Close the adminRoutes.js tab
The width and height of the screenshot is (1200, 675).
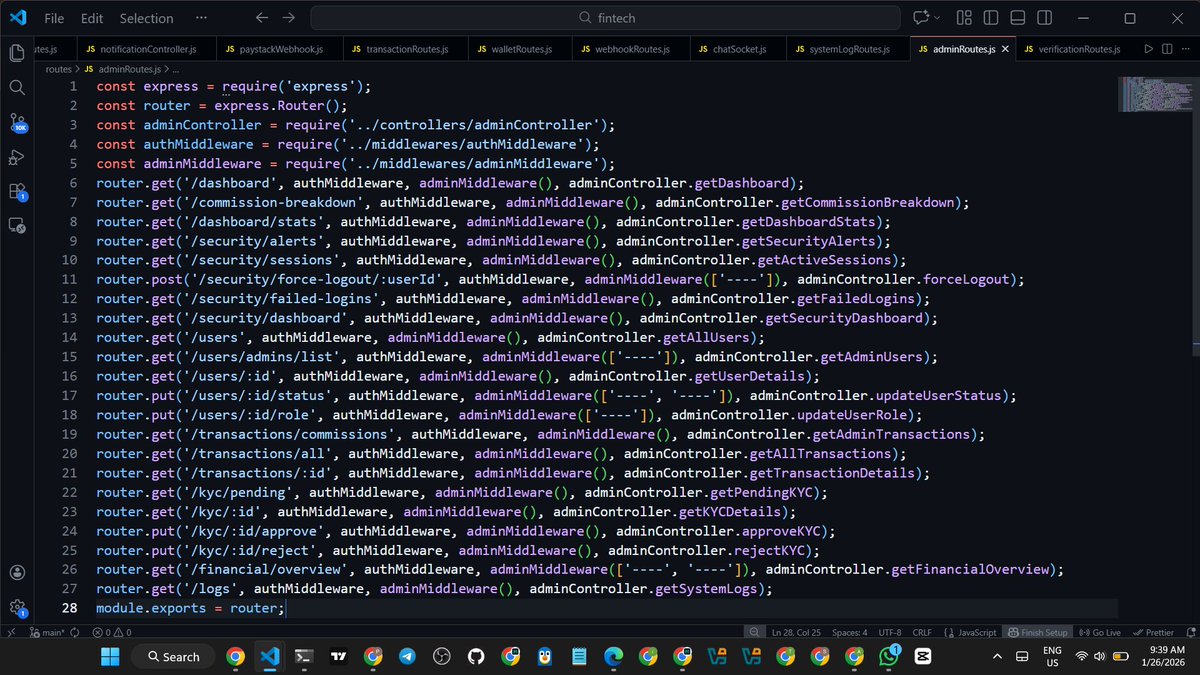1004,49
